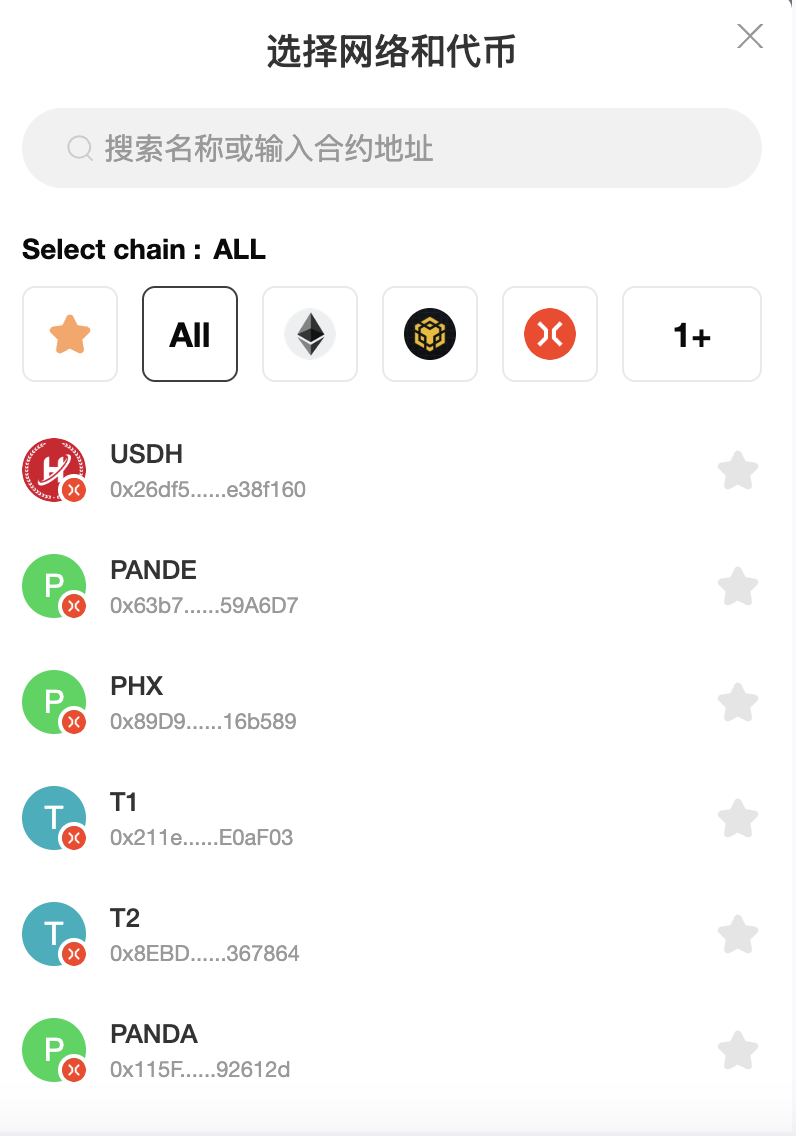Select the red X chain filter

tap(550, 334)
